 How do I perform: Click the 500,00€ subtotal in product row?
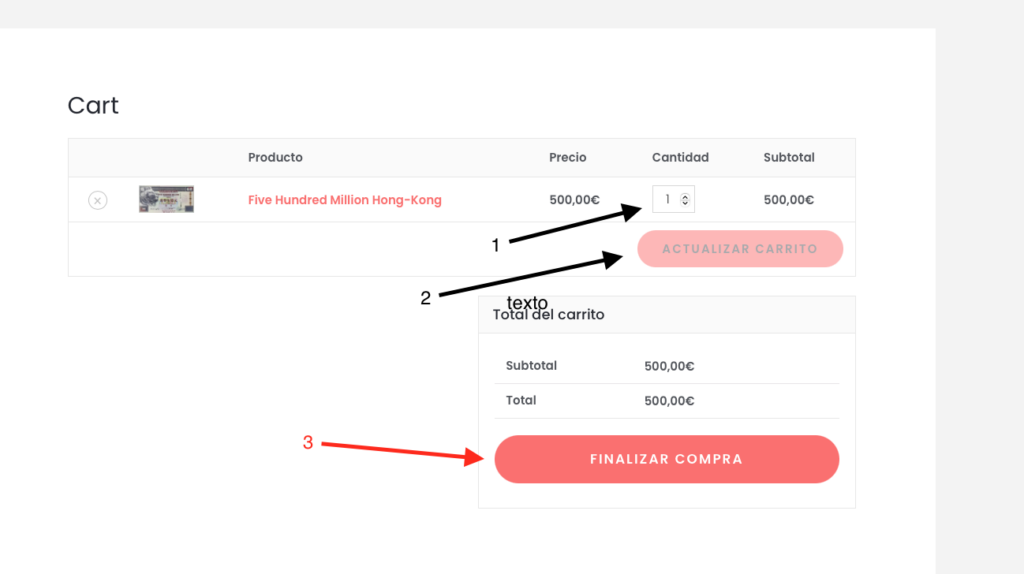click(x=788, y=200)
